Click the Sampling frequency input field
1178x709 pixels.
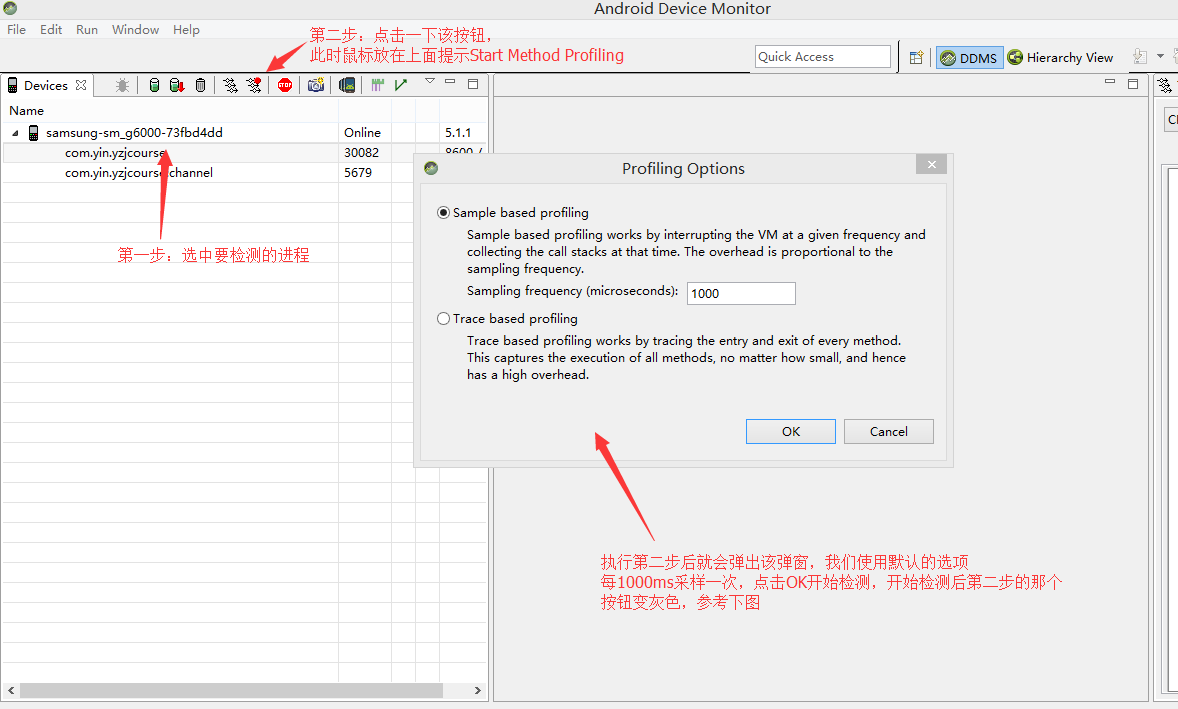tap(741, 293)
